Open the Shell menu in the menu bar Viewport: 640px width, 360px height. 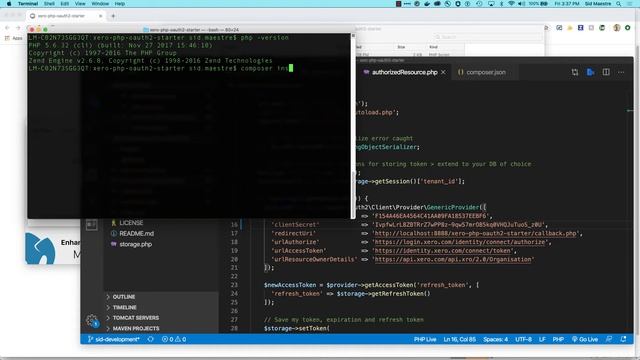pos(49,4)
